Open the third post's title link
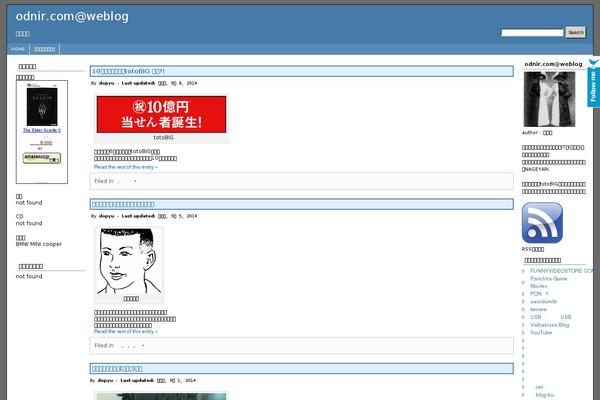Screen dimensions: 600x400 [117, 369]
